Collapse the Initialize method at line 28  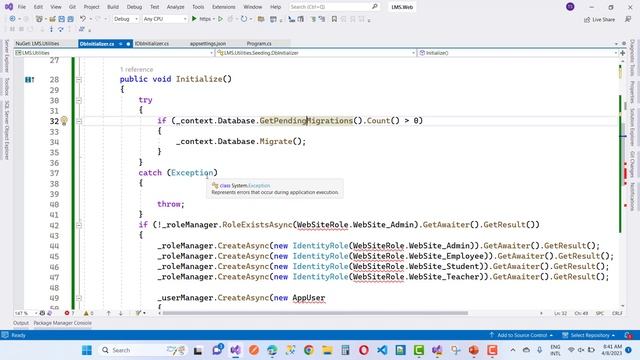(79, 80)
